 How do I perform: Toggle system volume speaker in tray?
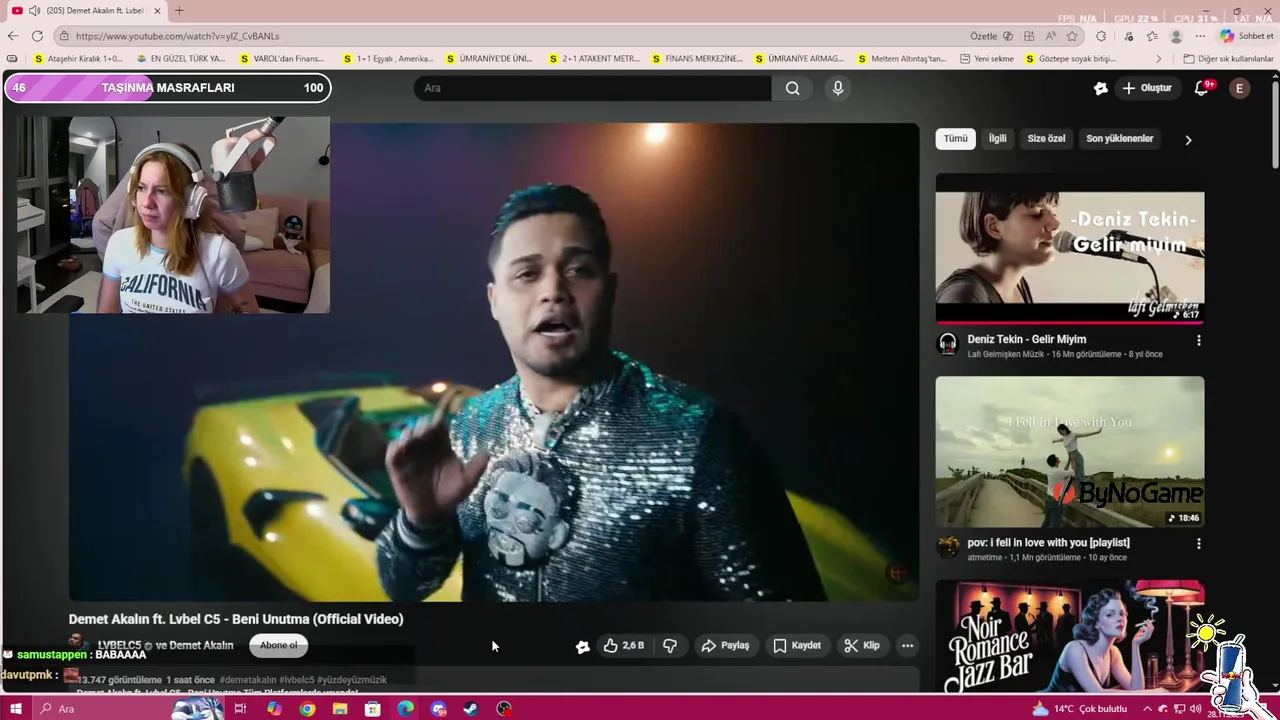click(x=1195, y=709)
